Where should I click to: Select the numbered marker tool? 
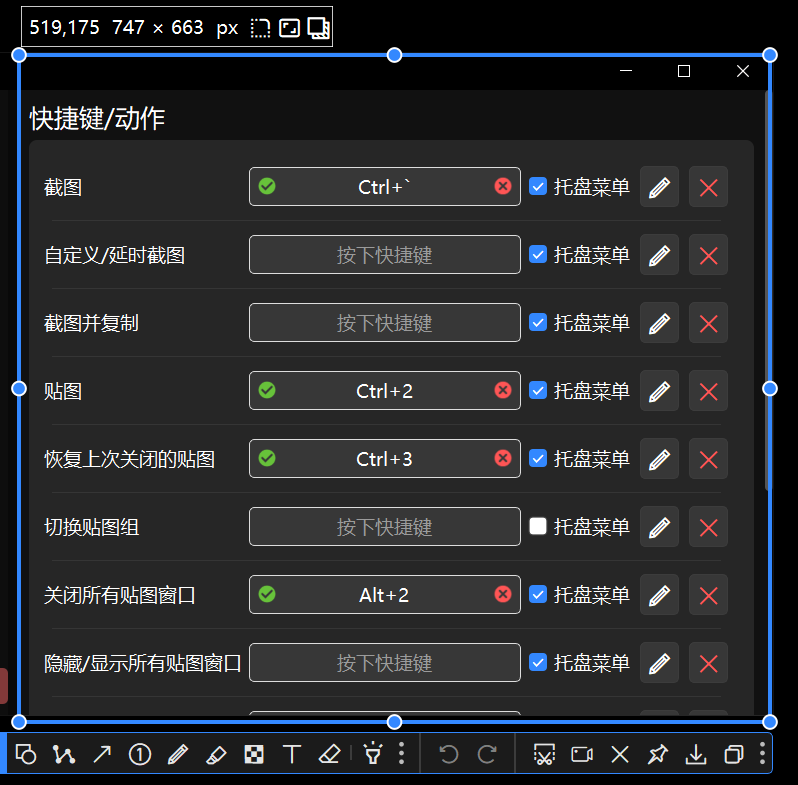(140, 754)
